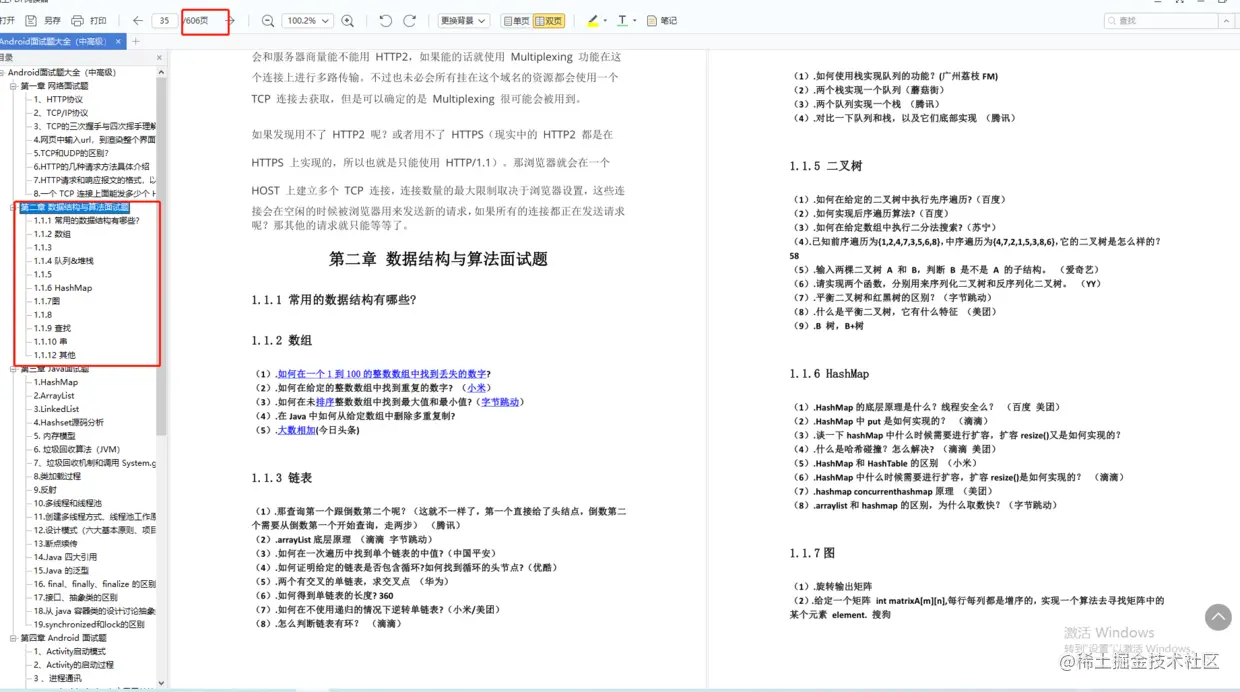Select outline item 13.断点续传

pos(55,544)
